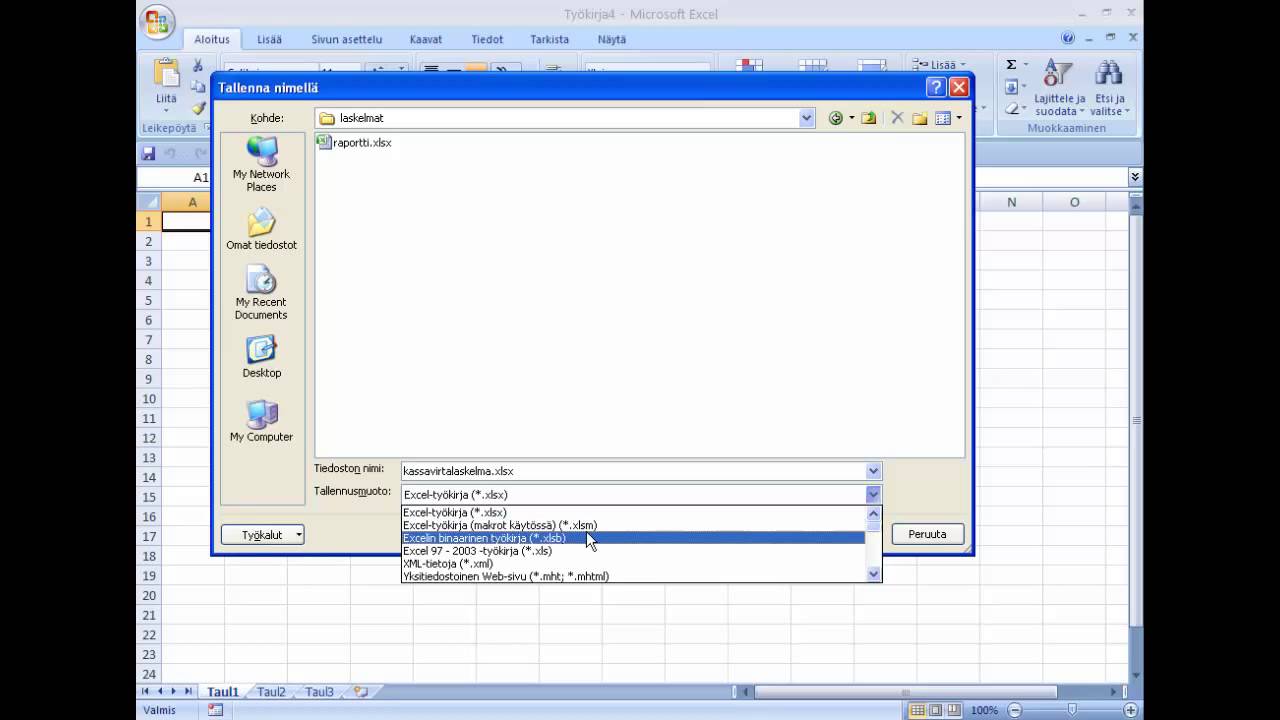
Task: Click the Copy icon in Leikepöytä group
Action: 198,87
